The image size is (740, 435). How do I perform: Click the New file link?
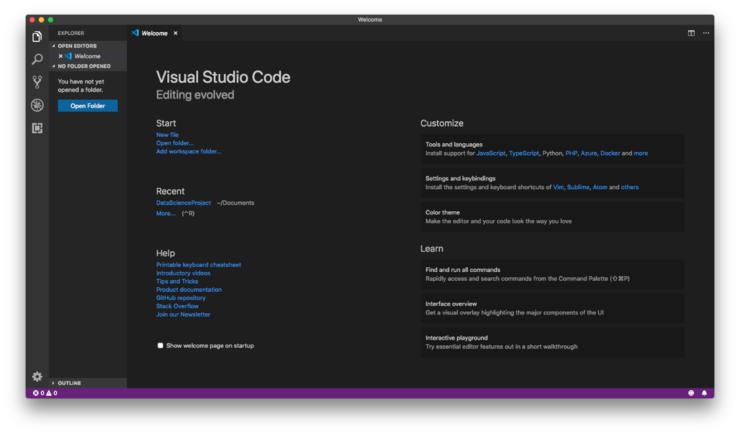(168, 135)
